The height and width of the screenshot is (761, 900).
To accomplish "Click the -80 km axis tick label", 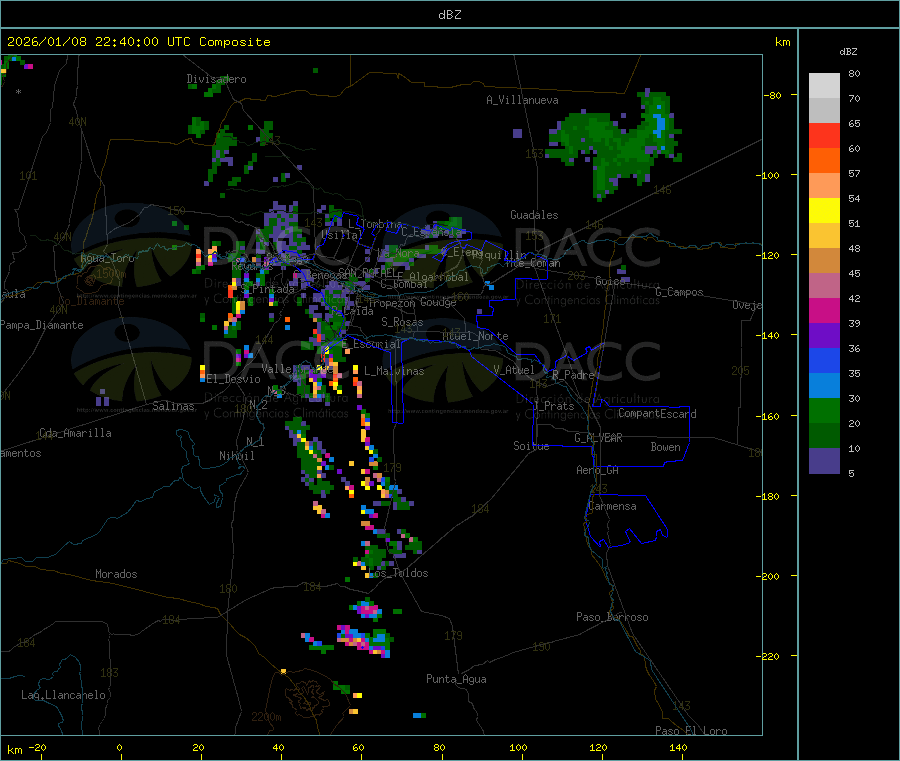I will 771,95.
